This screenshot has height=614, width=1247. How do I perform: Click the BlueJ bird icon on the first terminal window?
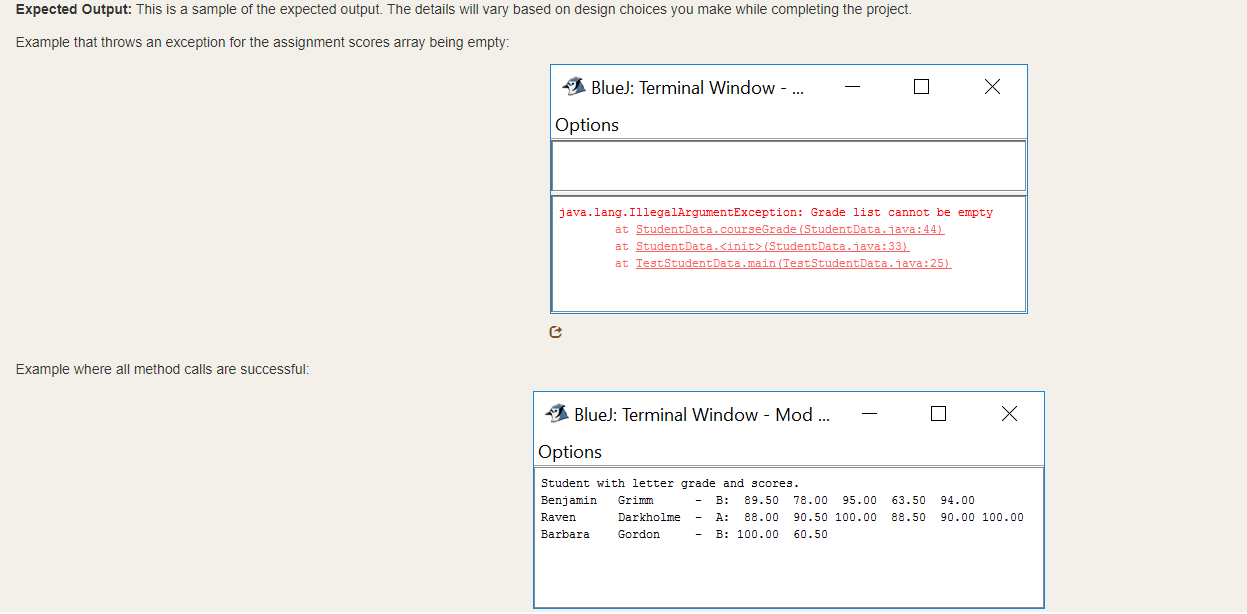click(x=573, y=86)
